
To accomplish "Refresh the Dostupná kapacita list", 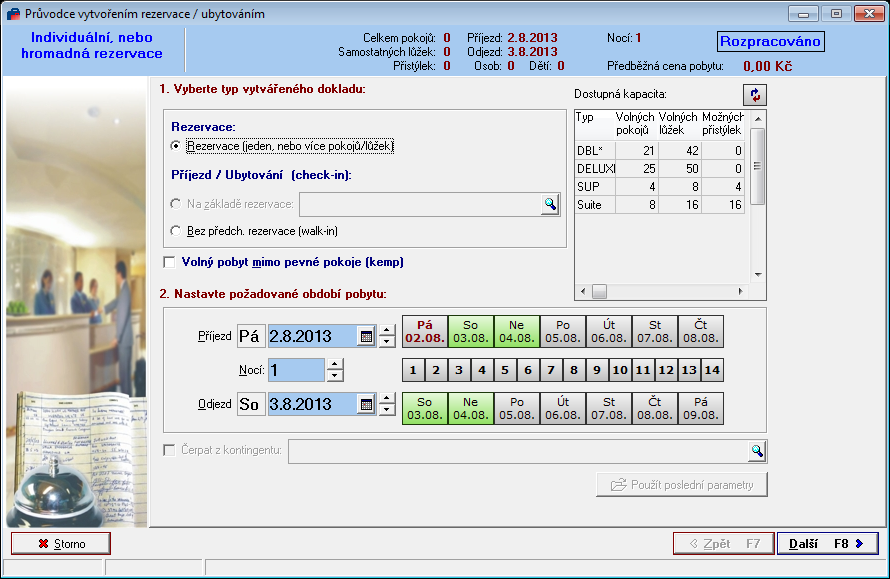I will tap(756, 94).
